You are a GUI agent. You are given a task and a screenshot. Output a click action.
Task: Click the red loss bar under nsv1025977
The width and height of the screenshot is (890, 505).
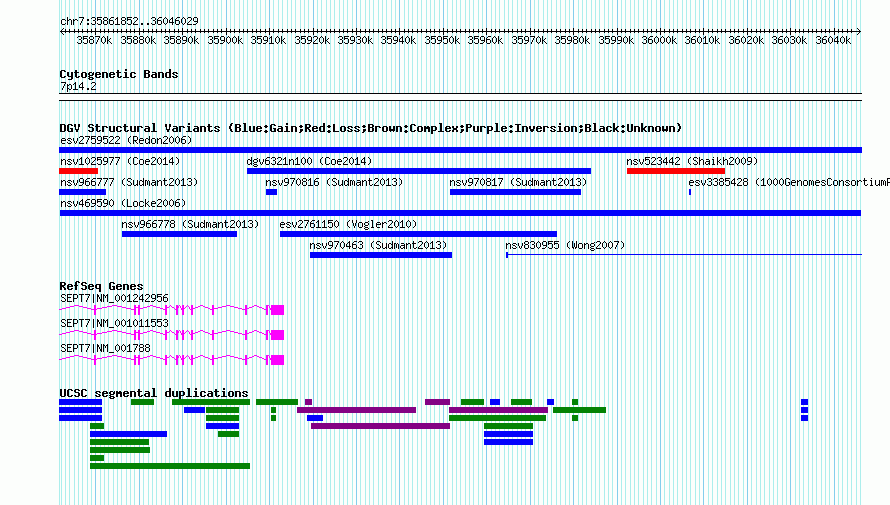(x=79, y=171)
